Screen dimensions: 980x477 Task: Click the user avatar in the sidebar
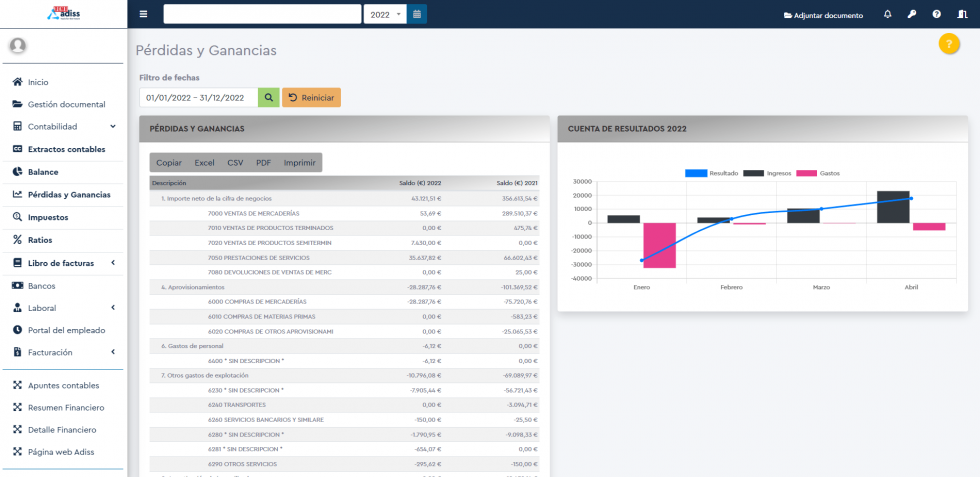[x=17, y=46]
